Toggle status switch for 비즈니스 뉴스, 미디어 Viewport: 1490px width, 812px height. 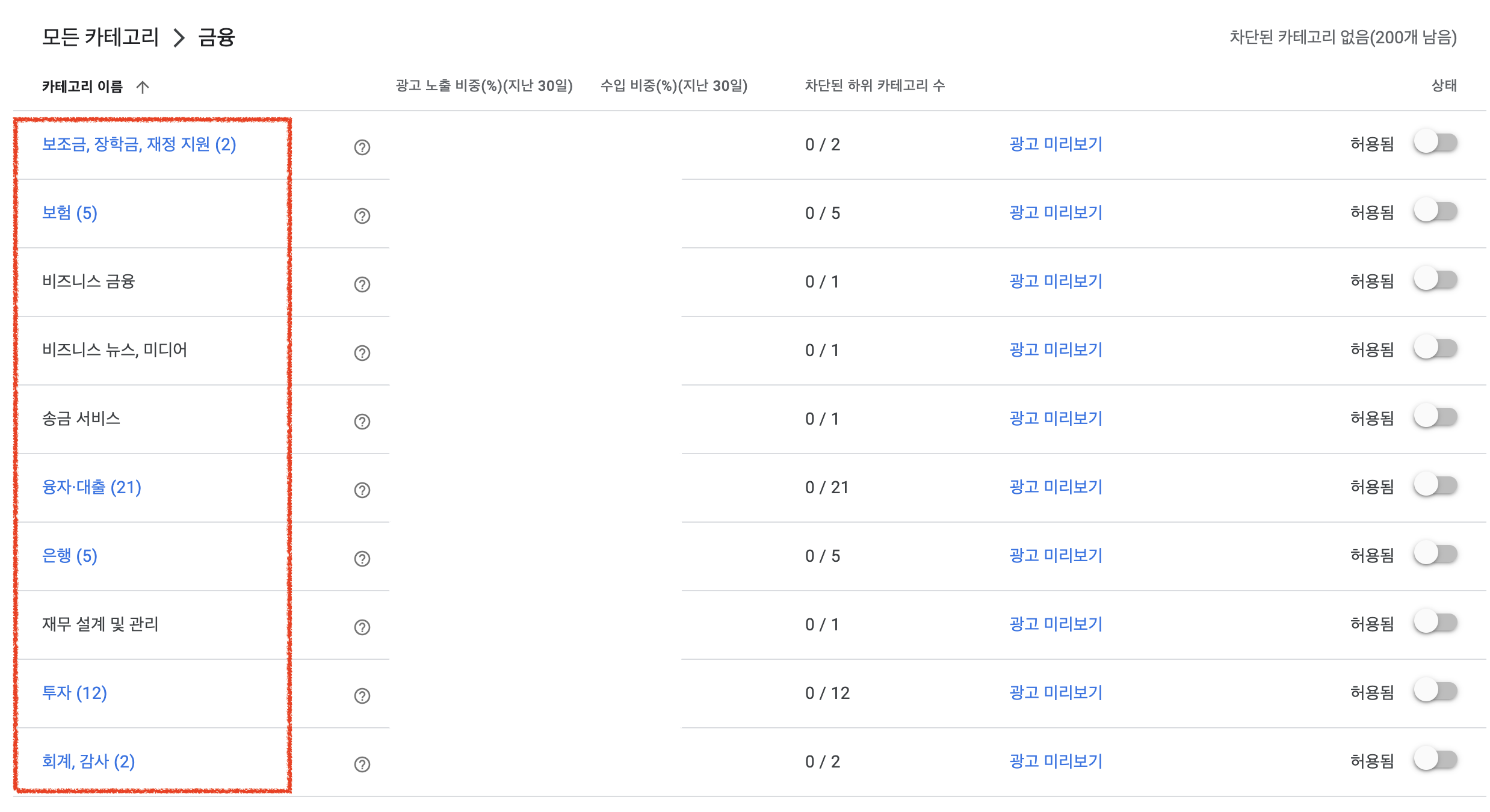[1435, 348]
